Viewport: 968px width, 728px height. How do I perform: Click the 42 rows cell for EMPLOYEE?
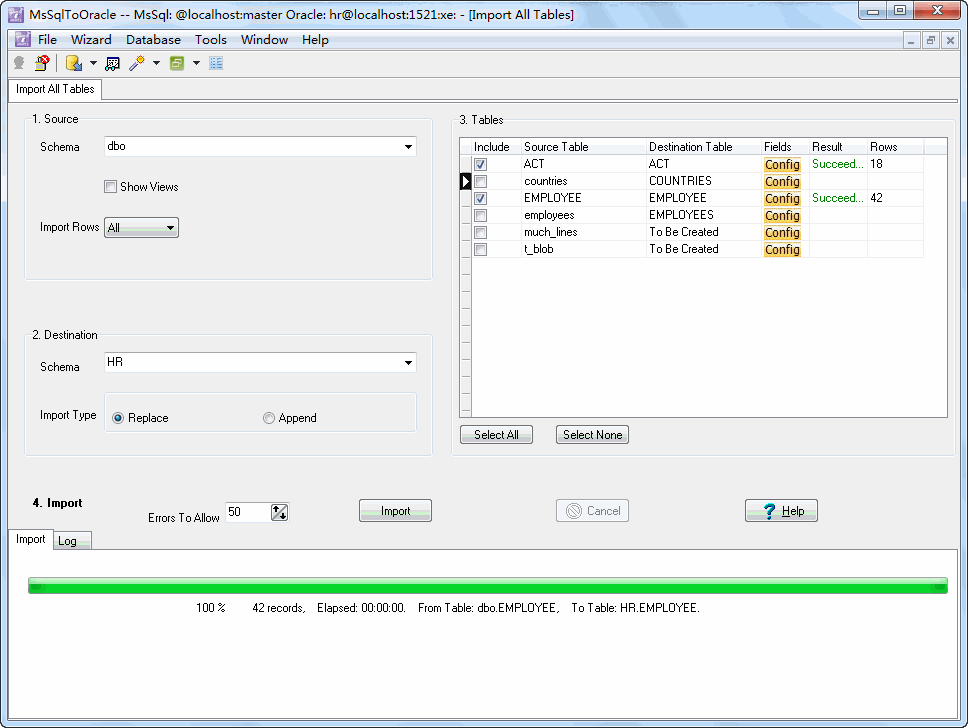pos(895,198)
